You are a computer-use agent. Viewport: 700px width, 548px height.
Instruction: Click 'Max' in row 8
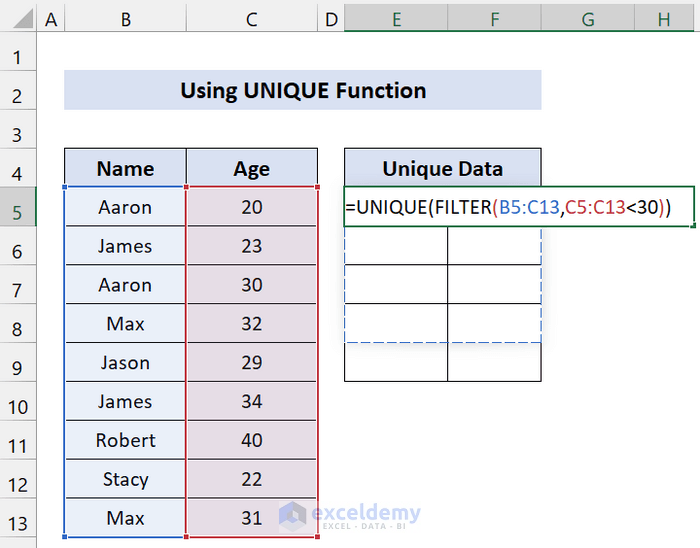click(125, 324)
